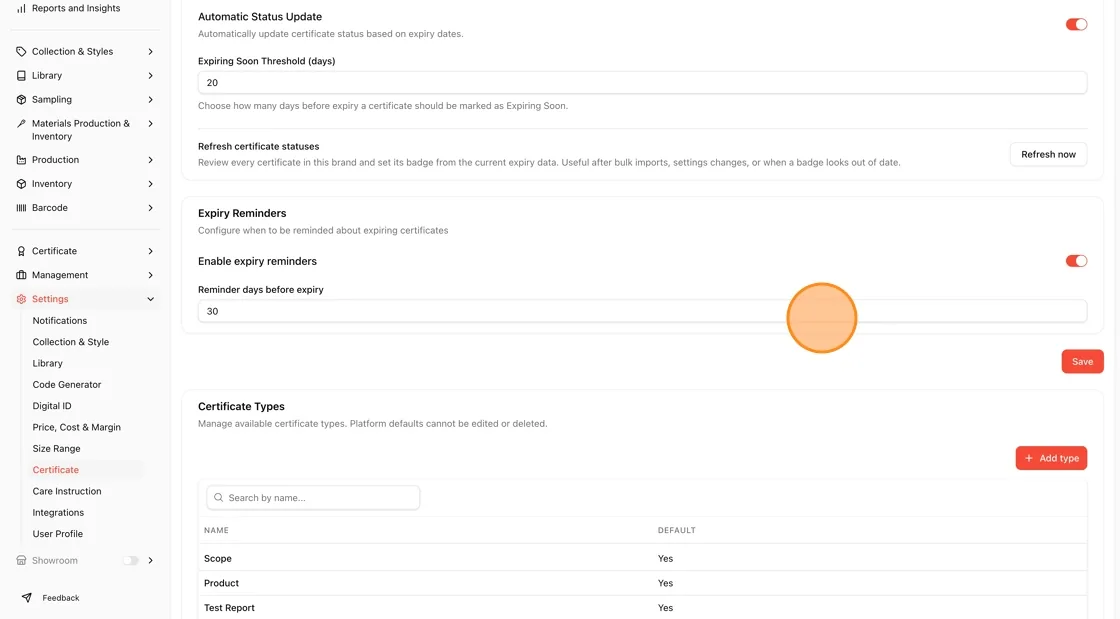Toggle the Showroom switch on
Image resolution: width=1120 pixels, height=619 pixels.
tap(130, 560)
